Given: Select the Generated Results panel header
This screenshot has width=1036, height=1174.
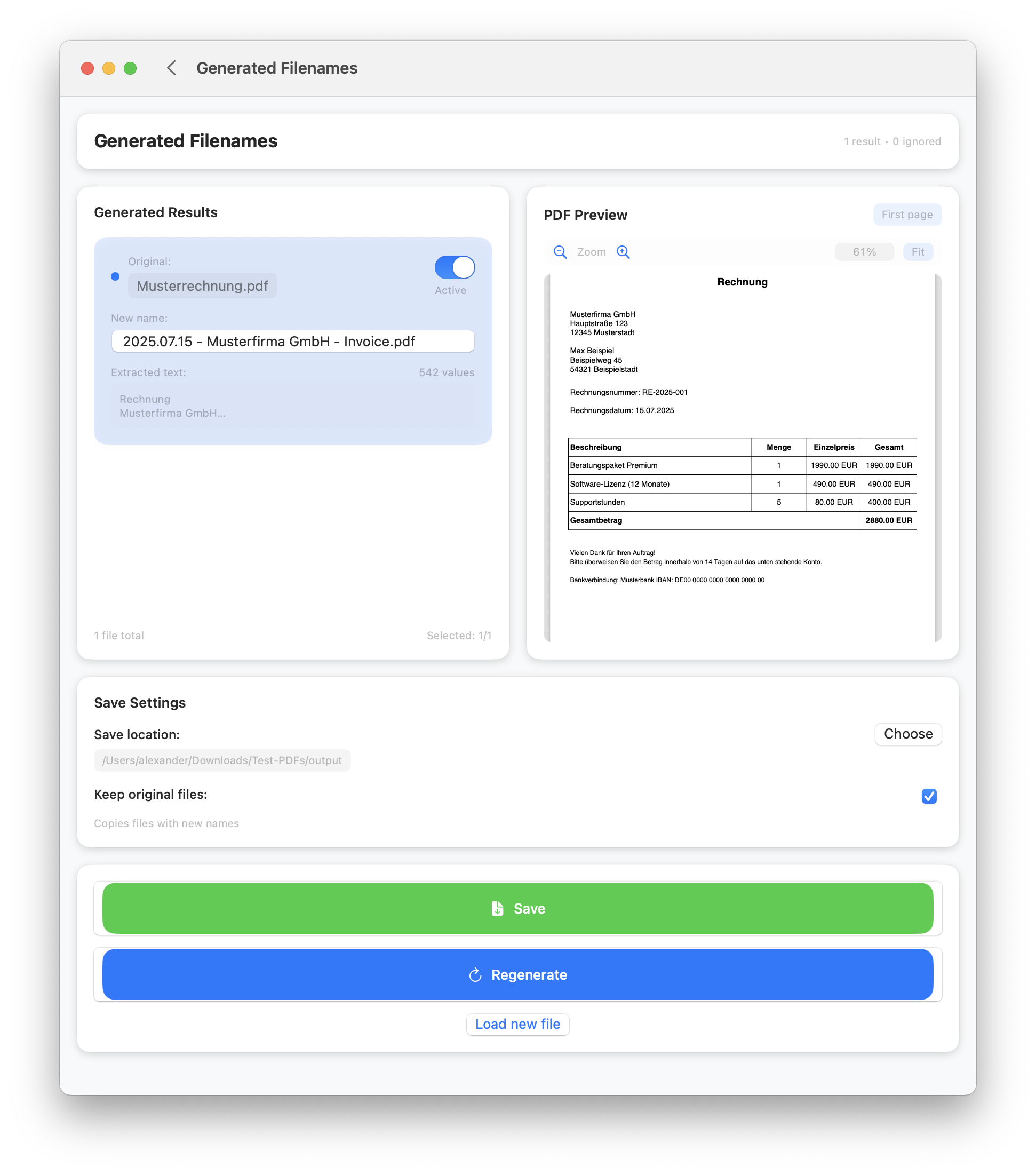Looking at the screenshot, I should [x=156, y=212].
